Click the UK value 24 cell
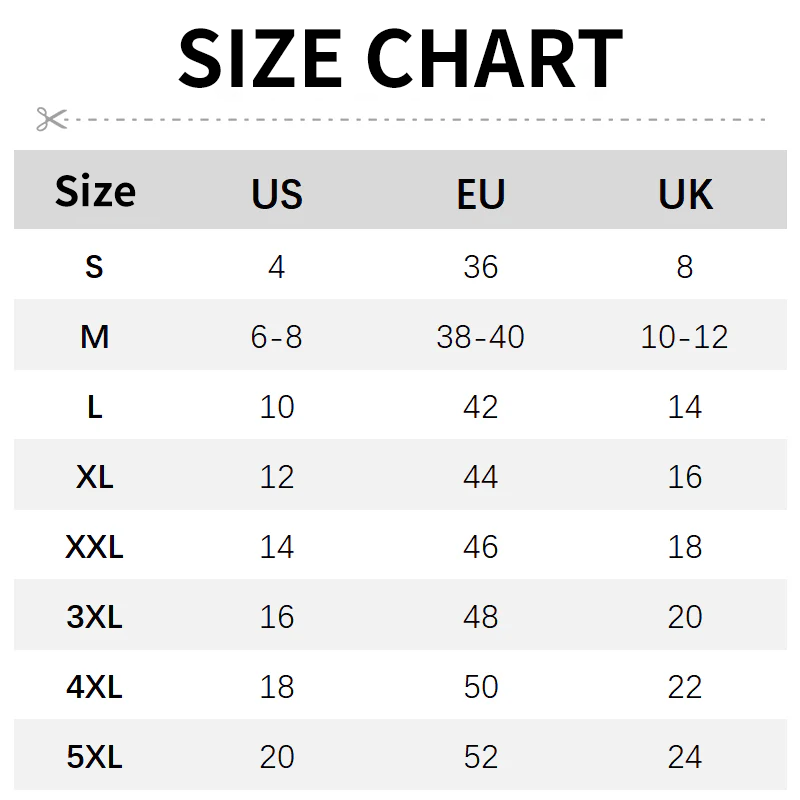The height and width of the screenshot is (800, 800). [x=685, y=757]
